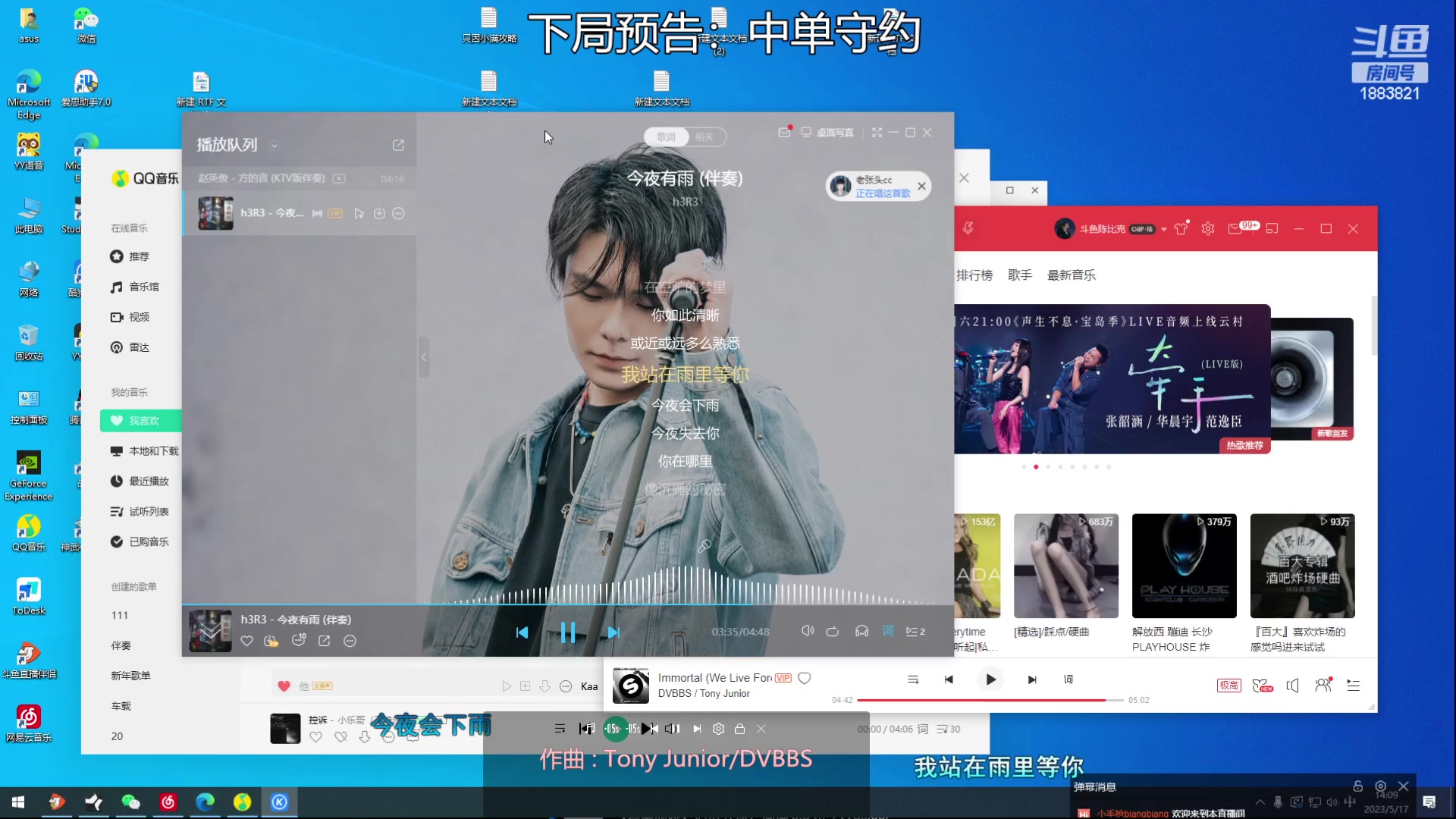More options on h3R3 queue row
This screenshot has width=1456, height=819.
[x=398, y=213]
